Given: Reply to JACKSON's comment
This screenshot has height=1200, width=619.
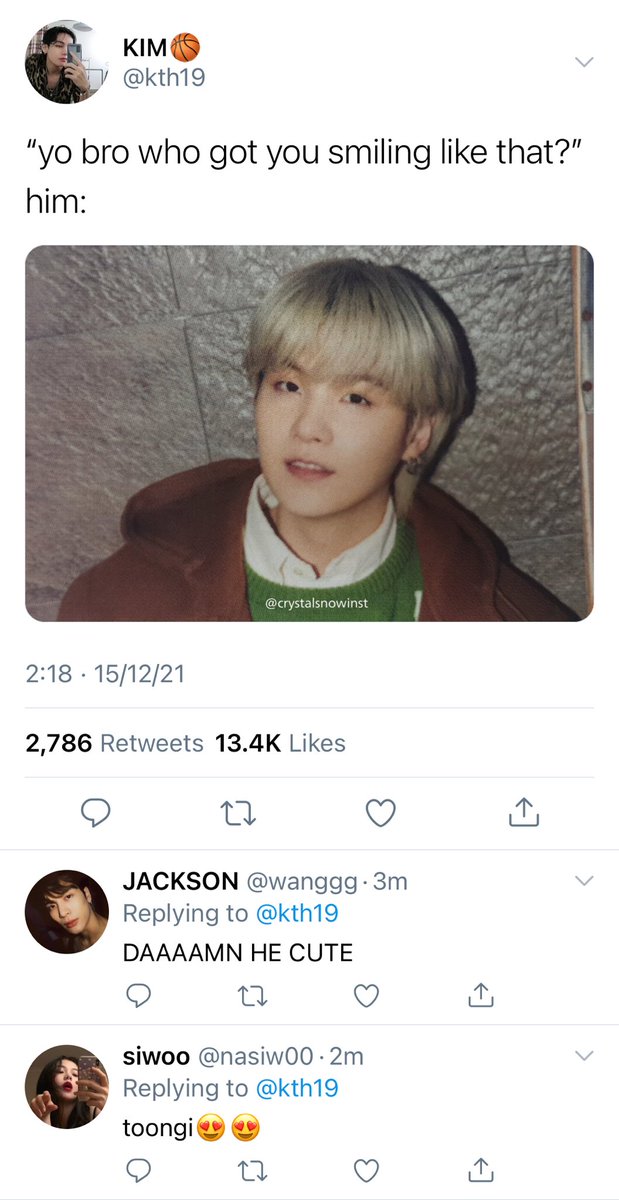Looking at the screenshot, I should click(139, 995).
